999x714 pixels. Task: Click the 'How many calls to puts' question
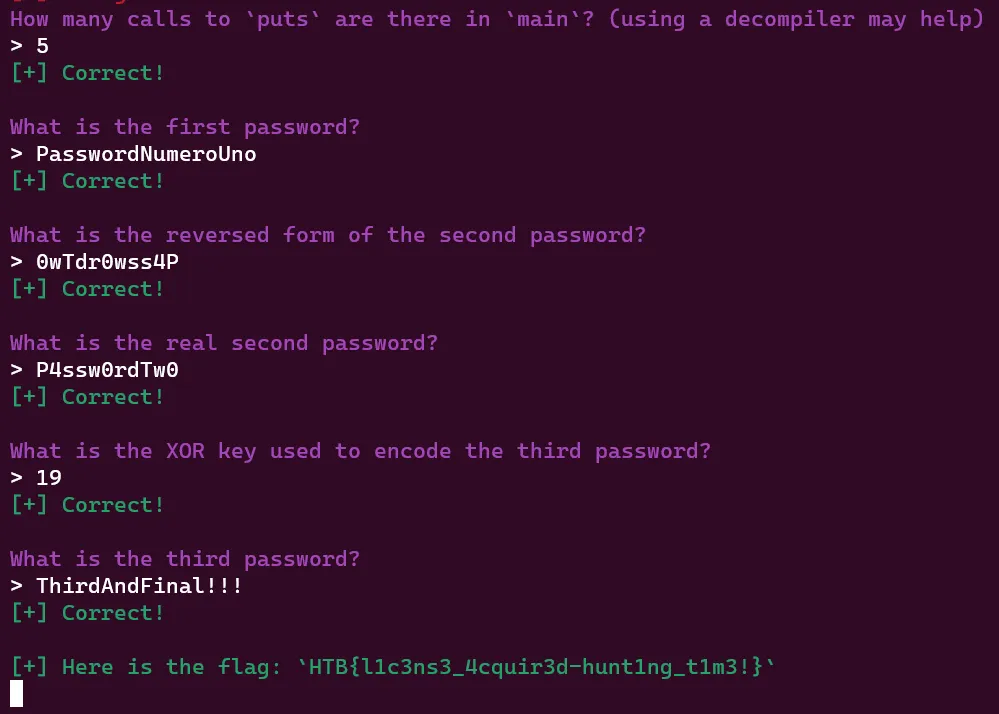pos(497,19)
